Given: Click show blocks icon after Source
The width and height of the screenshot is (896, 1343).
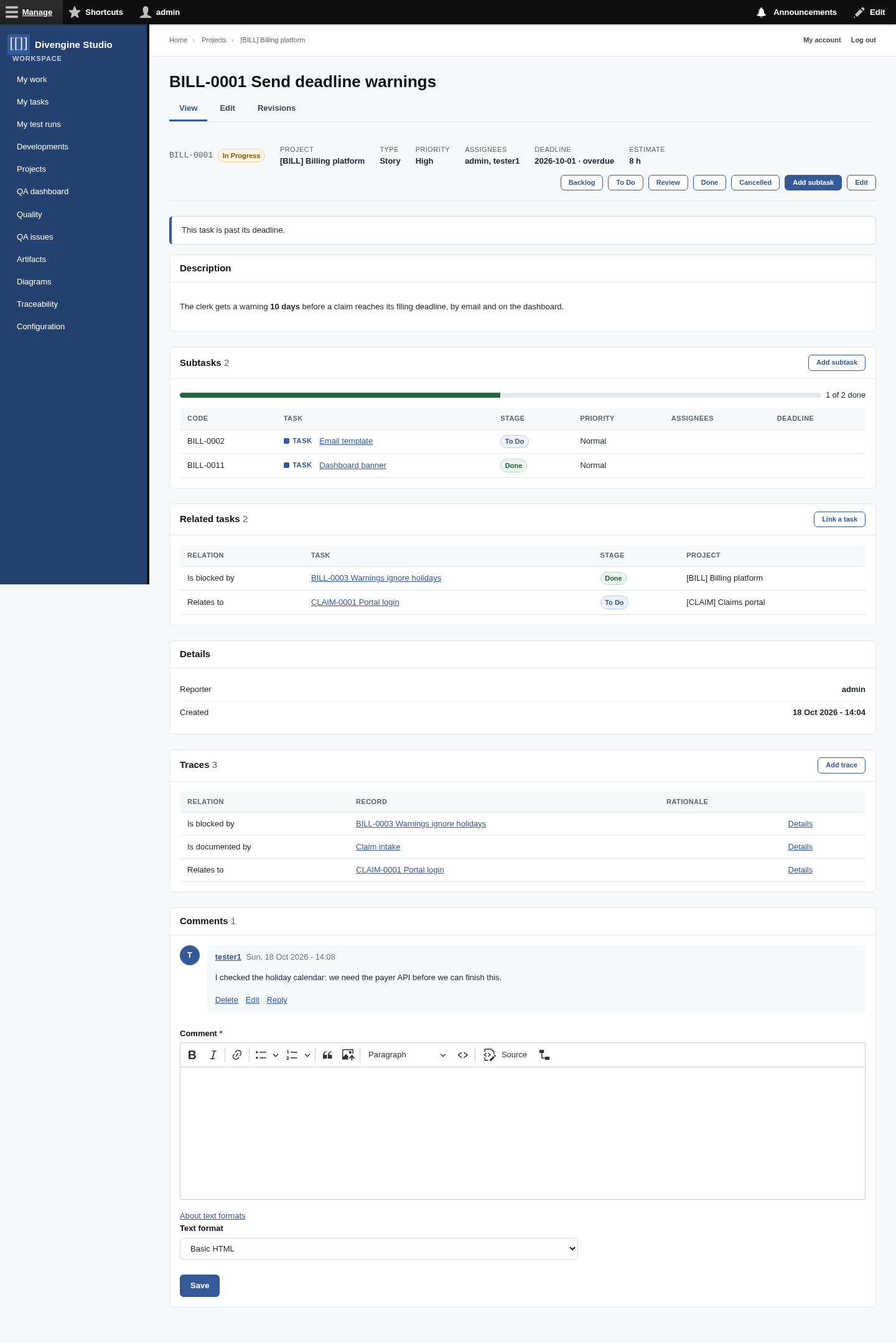Looking at the screenshot, I should (x=544, y=1055).
